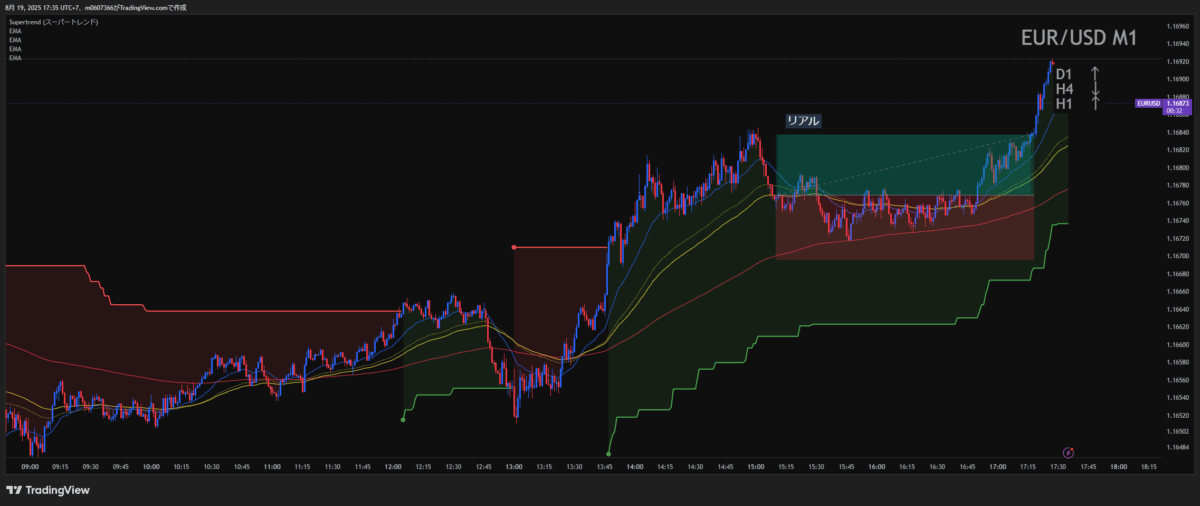Click the TradingView logo
1200x506 pixels.
48,490
